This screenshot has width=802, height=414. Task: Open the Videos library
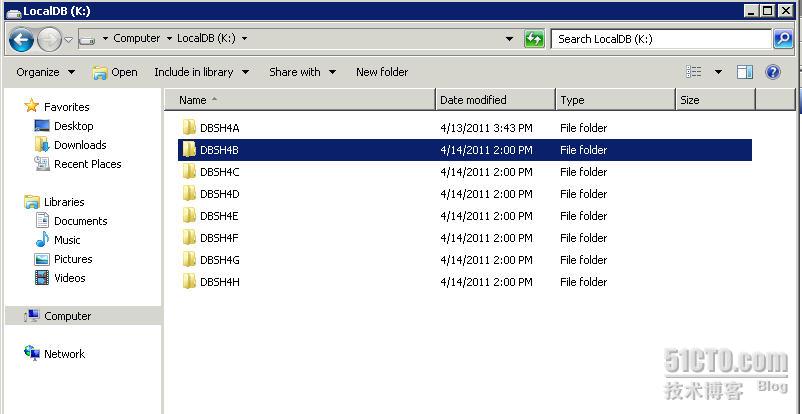click(70, 278)
